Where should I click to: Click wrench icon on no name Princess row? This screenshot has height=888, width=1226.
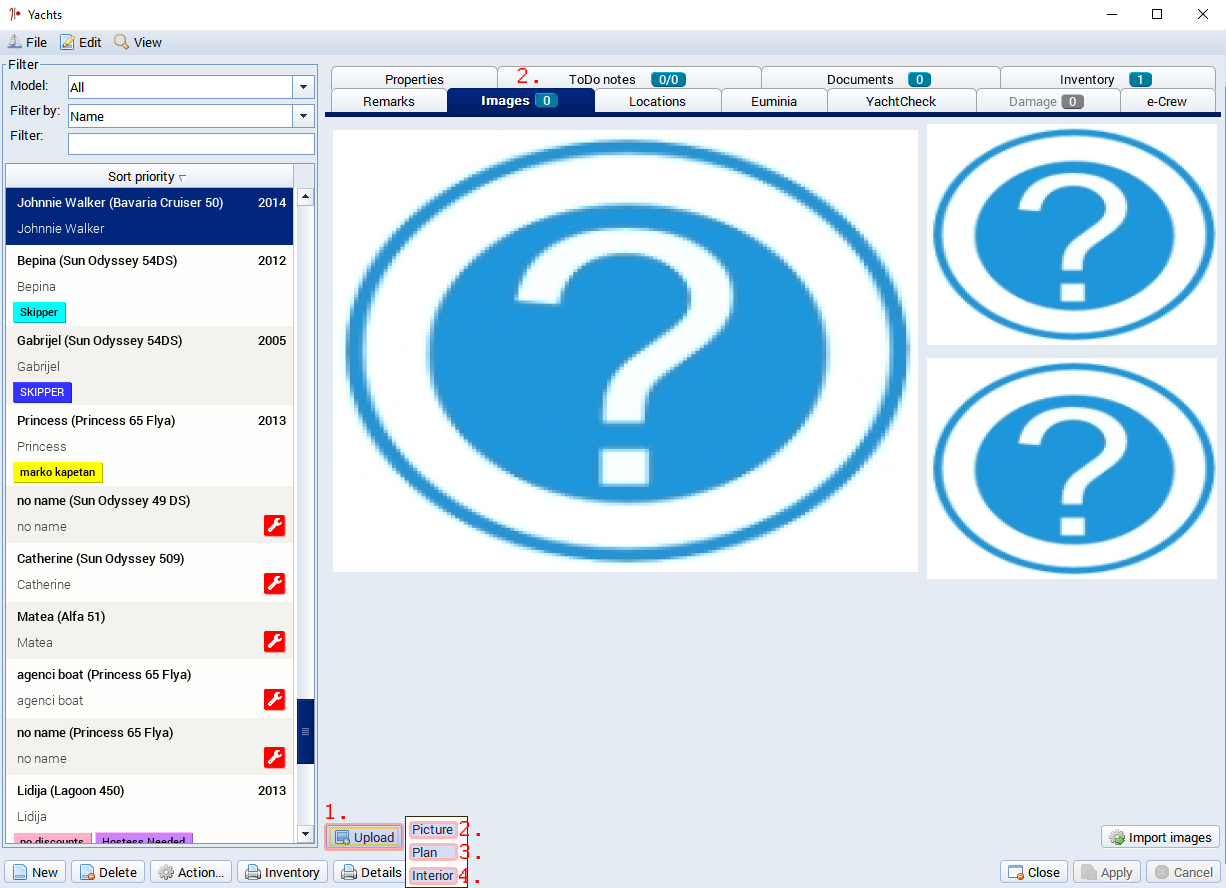pos(275,758)
